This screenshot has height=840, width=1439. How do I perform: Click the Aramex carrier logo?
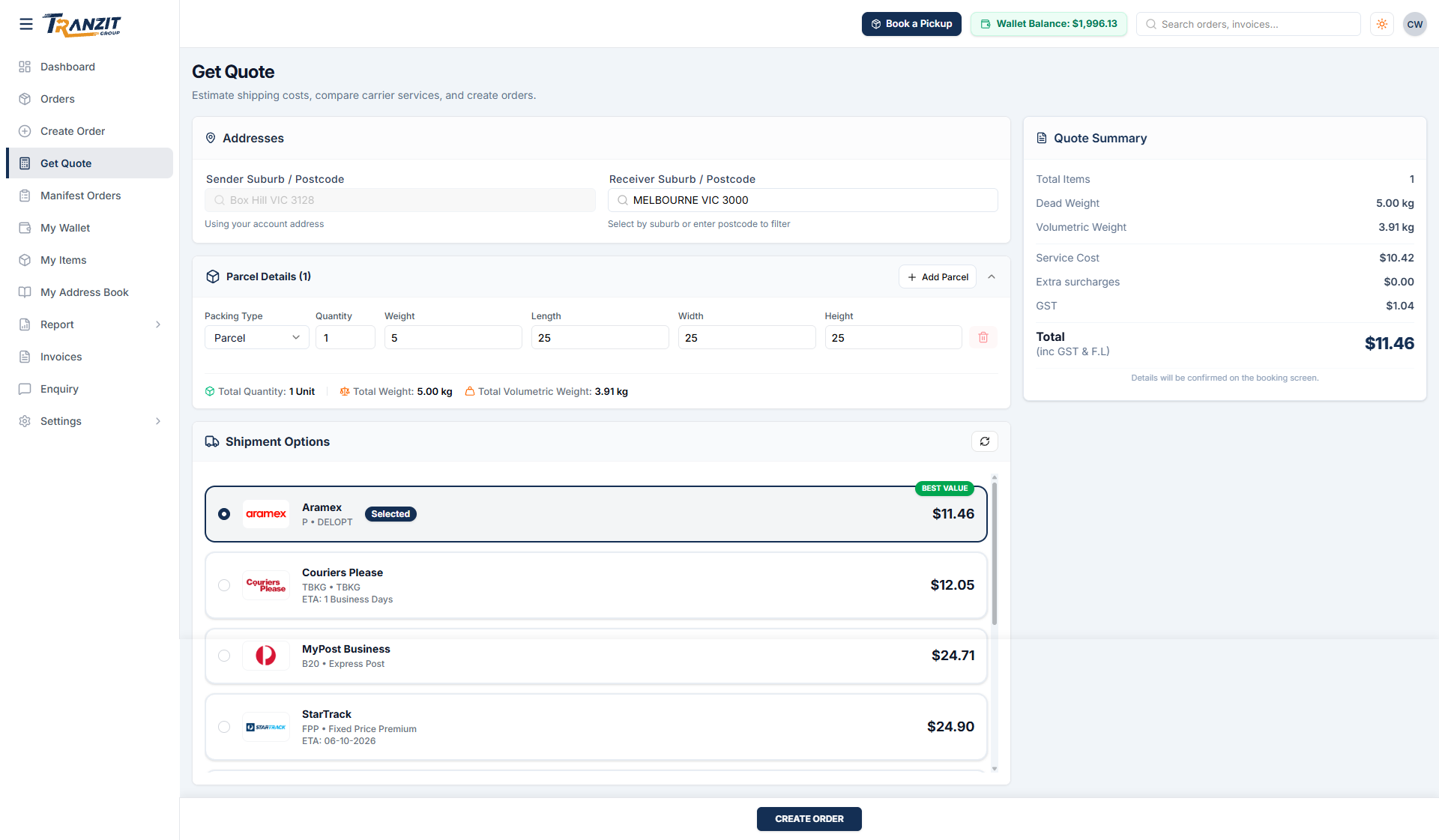[x=266, y=514]
